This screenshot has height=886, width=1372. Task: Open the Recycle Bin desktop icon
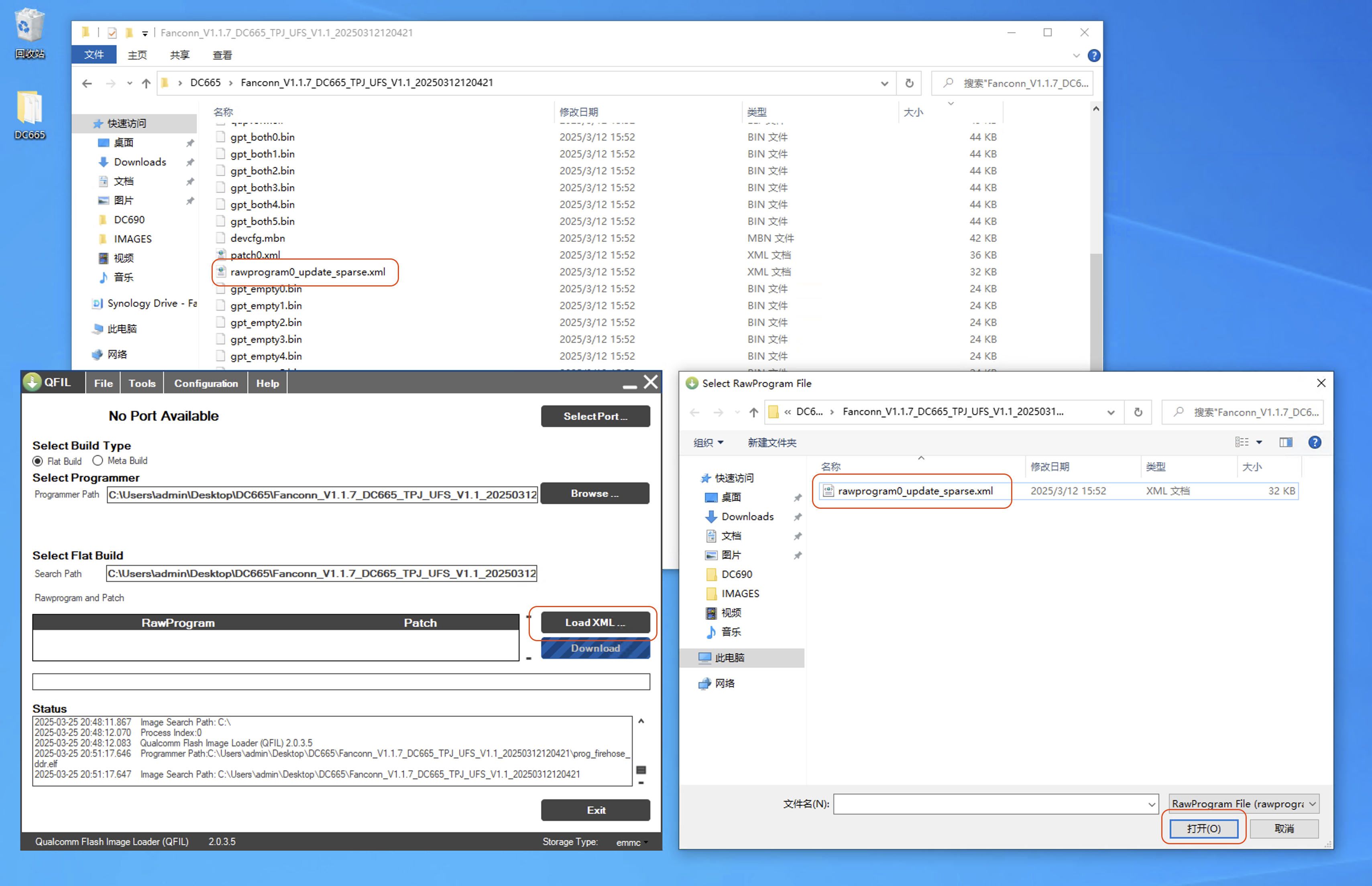[29, 33]
